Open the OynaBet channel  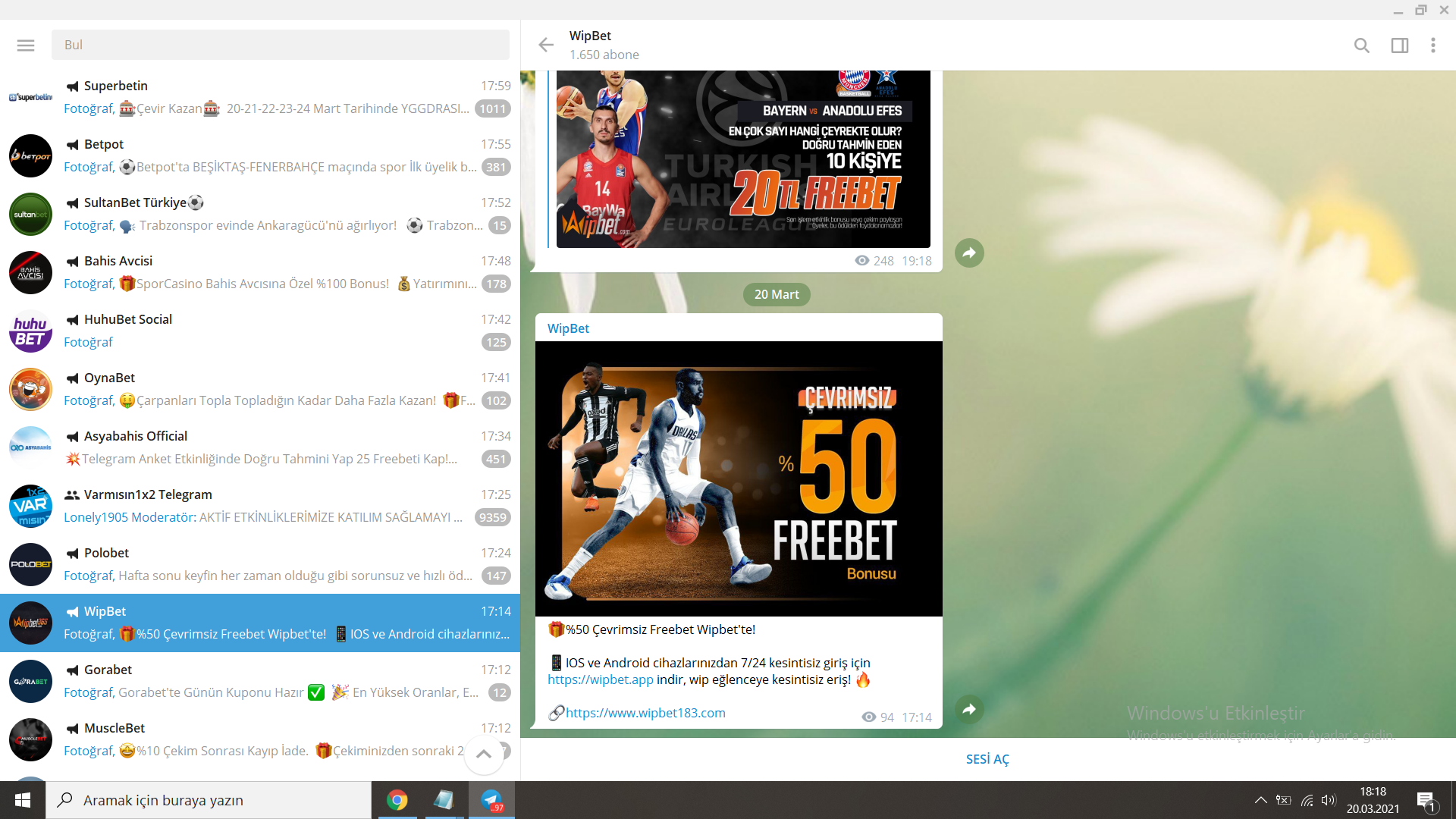[260, 389]
